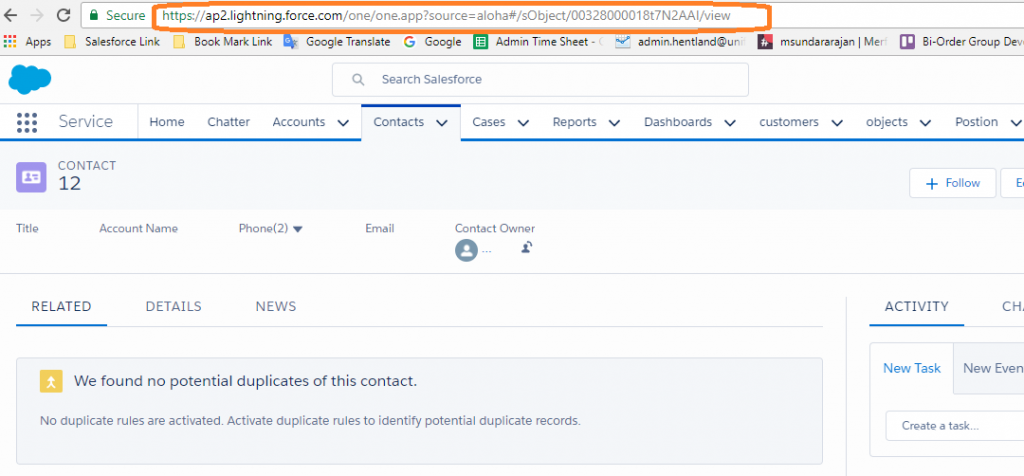This screenshot has width=1024, height=476.
Task: Open the Google Translate bookmark
Action: [337, 42]
